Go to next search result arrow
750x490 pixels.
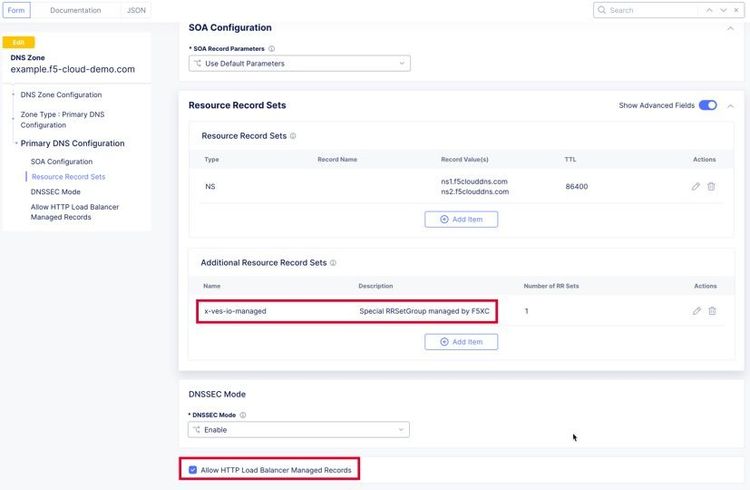point(723,10)
